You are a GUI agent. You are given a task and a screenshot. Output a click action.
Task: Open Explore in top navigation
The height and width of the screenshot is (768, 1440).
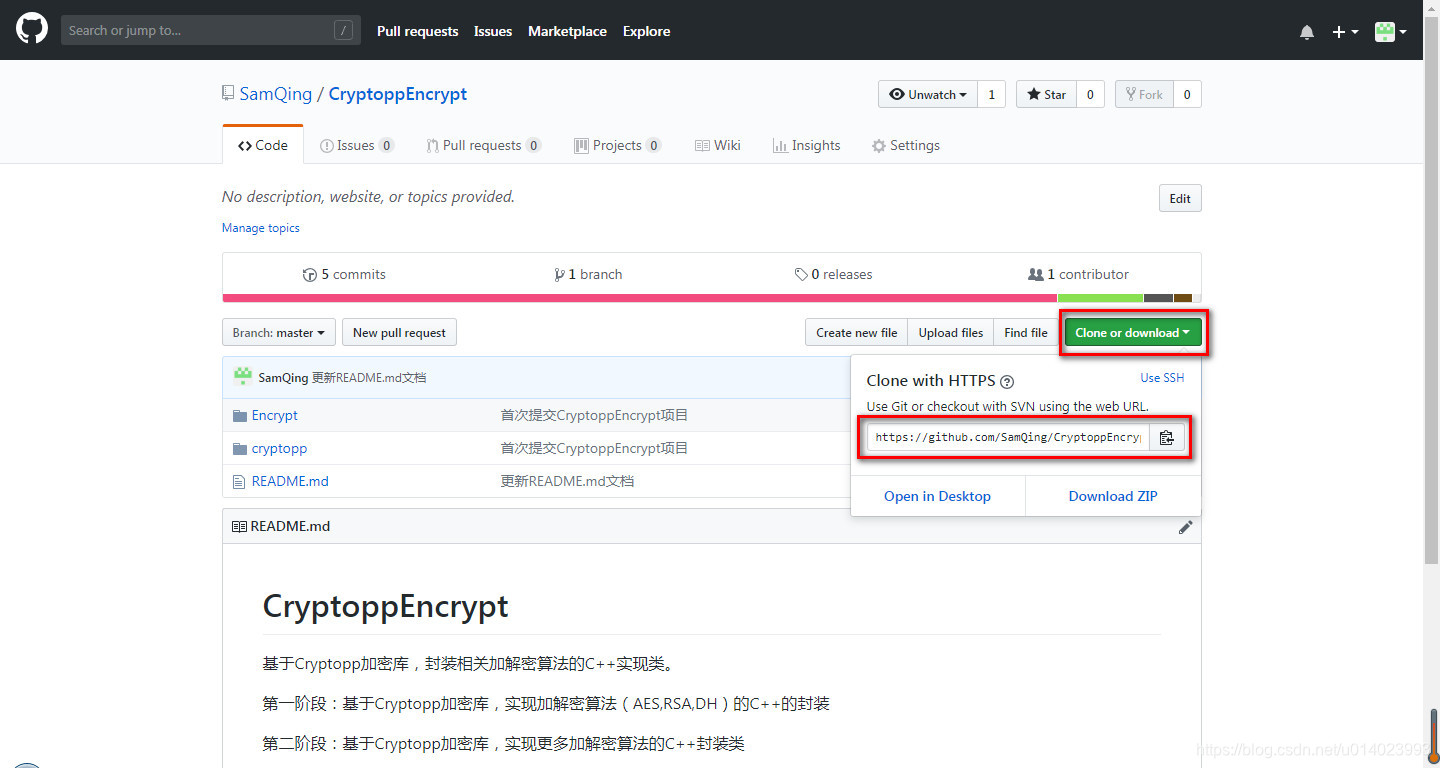[646, 31]
